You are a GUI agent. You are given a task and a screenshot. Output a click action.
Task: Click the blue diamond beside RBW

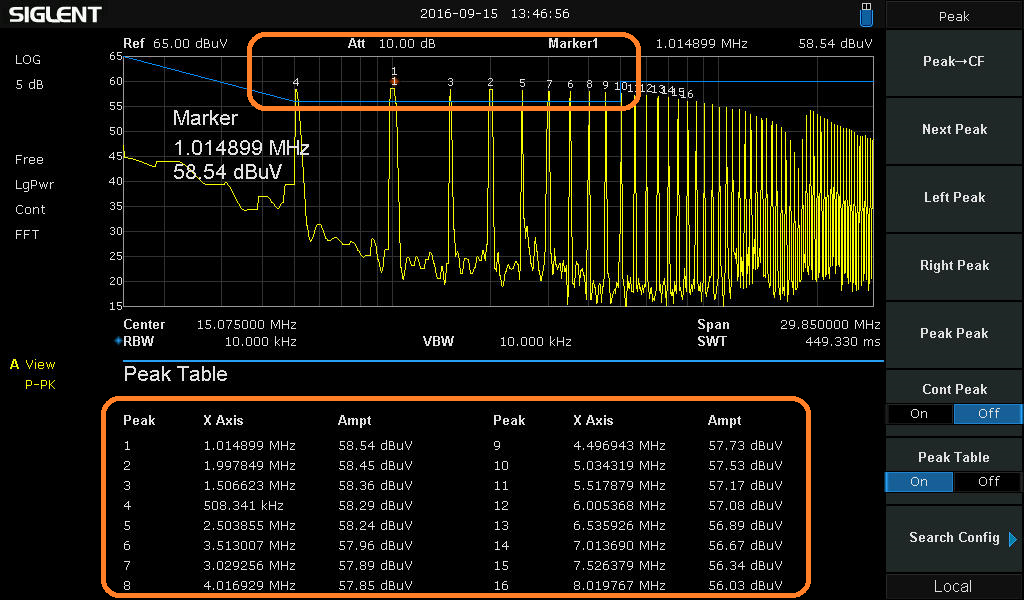pos(118,341)
